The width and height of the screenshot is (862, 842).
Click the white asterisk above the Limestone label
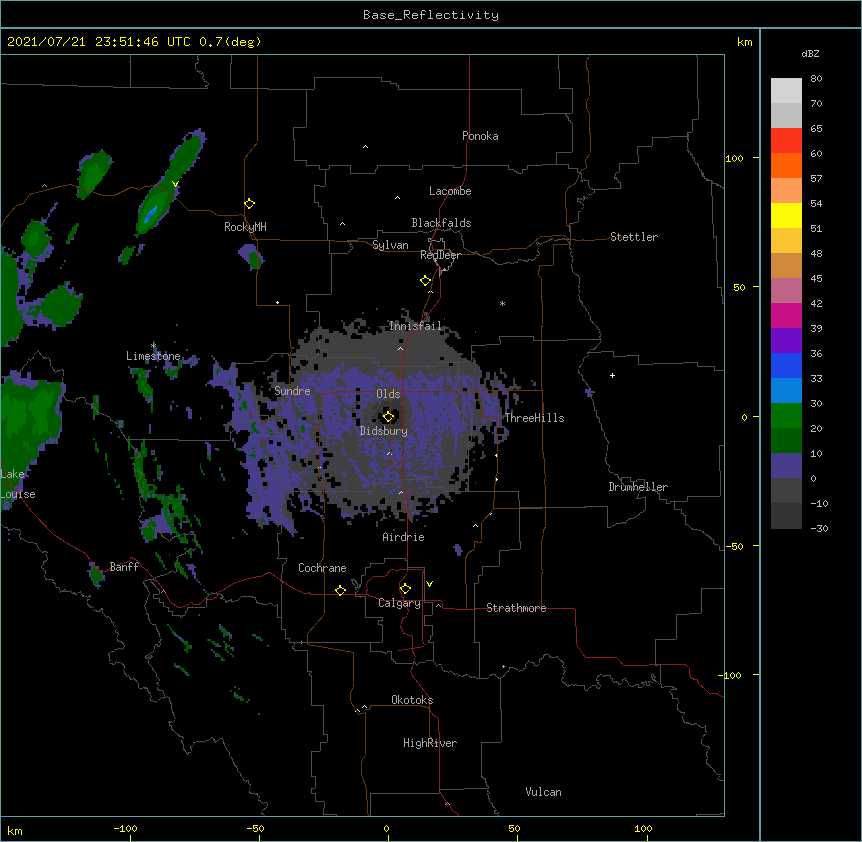coord(153,346)
